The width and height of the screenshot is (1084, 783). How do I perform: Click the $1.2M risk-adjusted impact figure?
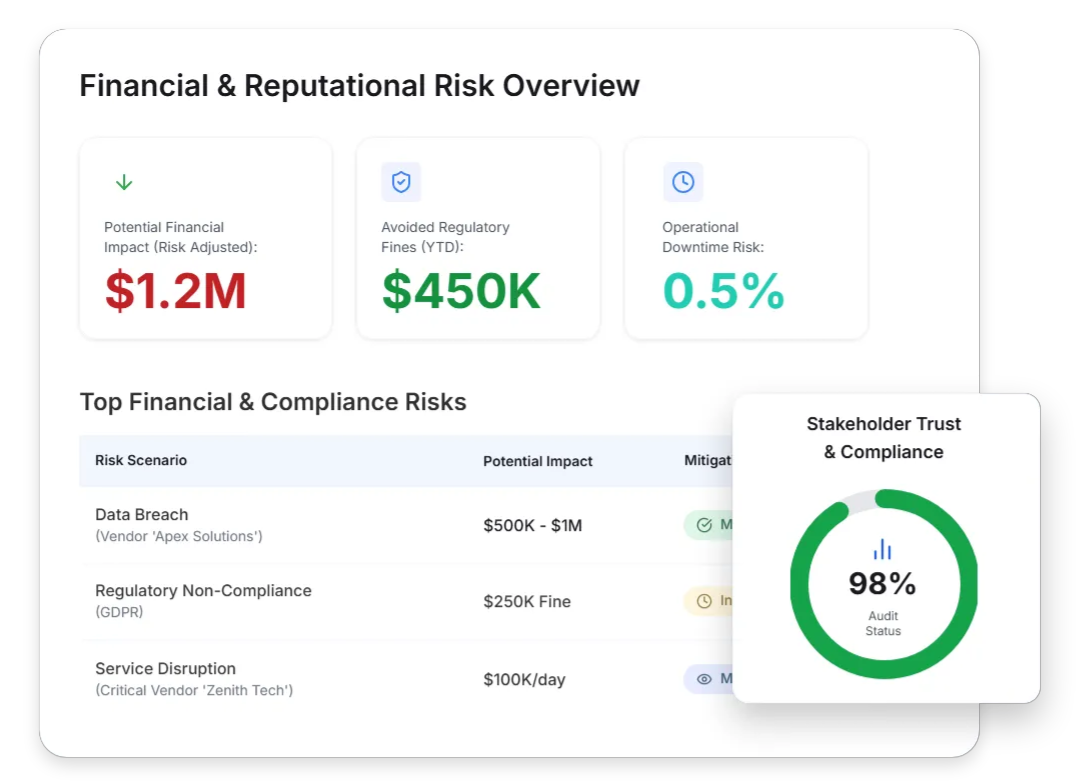pyautogui.click(x=175, y=292)
